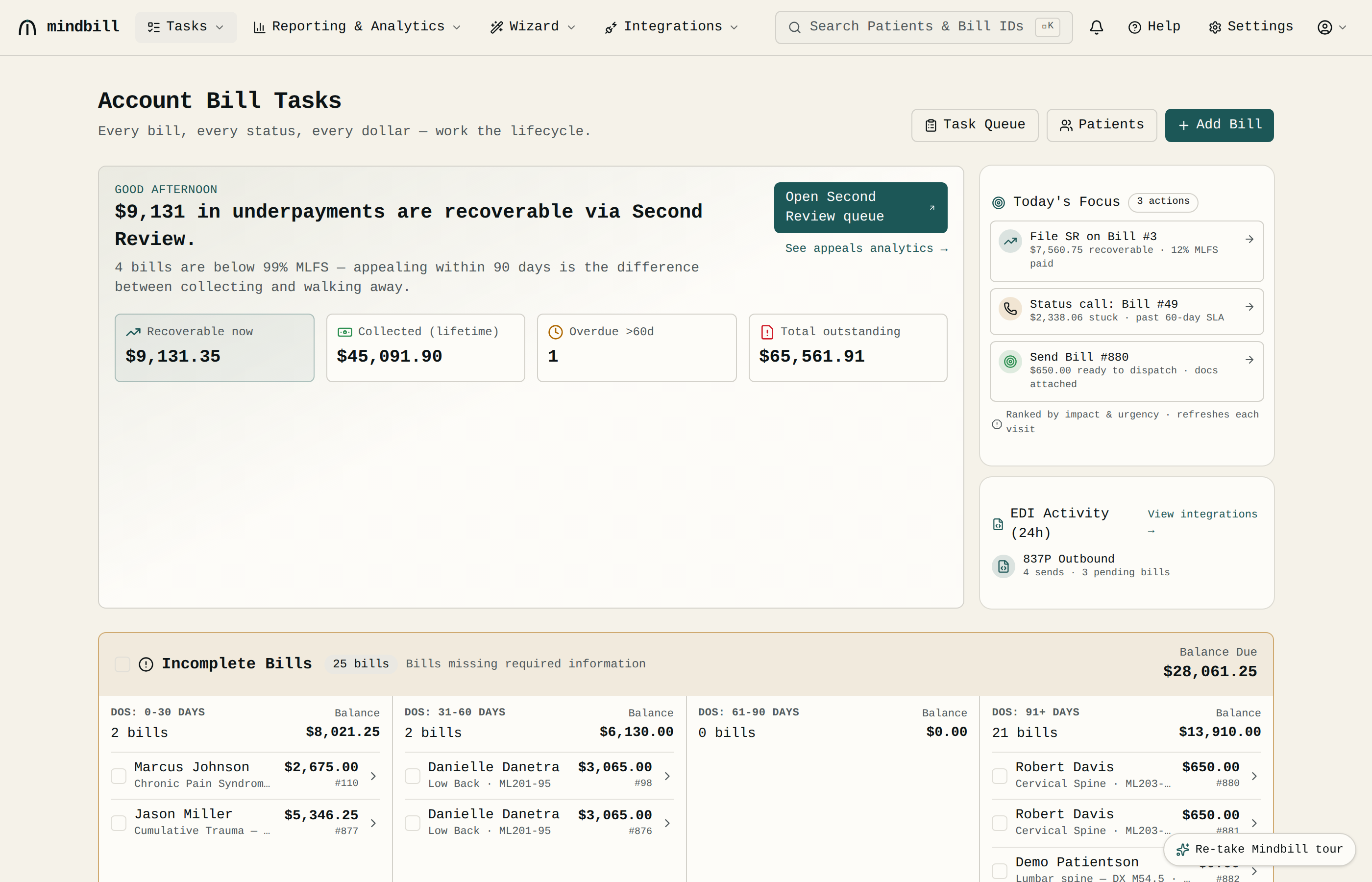
Task: Open the notifications bell
Action: (1096, 27)
